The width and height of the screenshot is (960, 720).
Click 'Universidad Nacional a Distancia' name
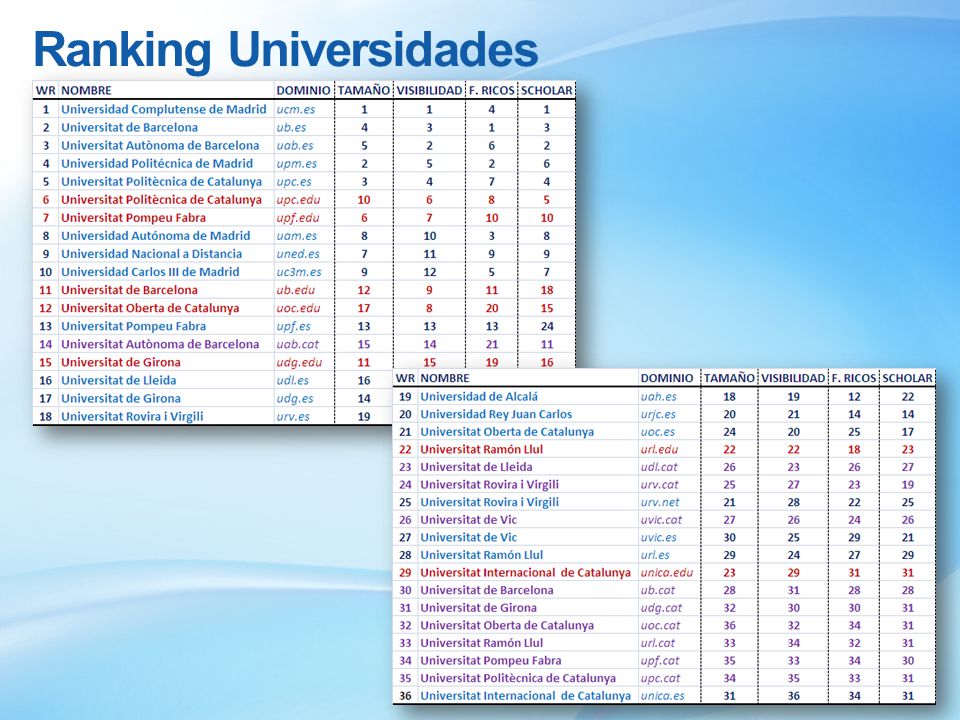tap(151, 254)
